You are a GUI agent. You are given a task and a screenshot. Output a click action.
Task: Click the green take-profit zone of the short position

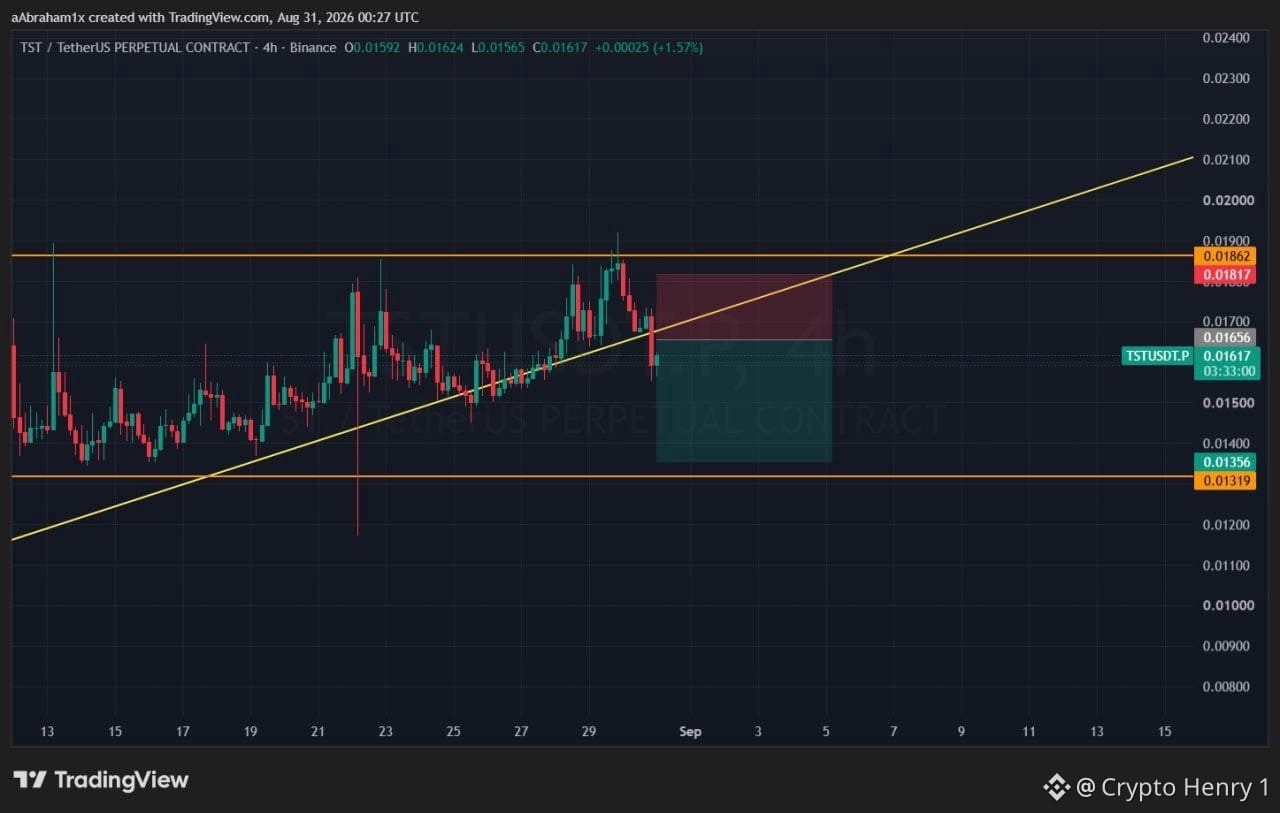click(744, 401)
